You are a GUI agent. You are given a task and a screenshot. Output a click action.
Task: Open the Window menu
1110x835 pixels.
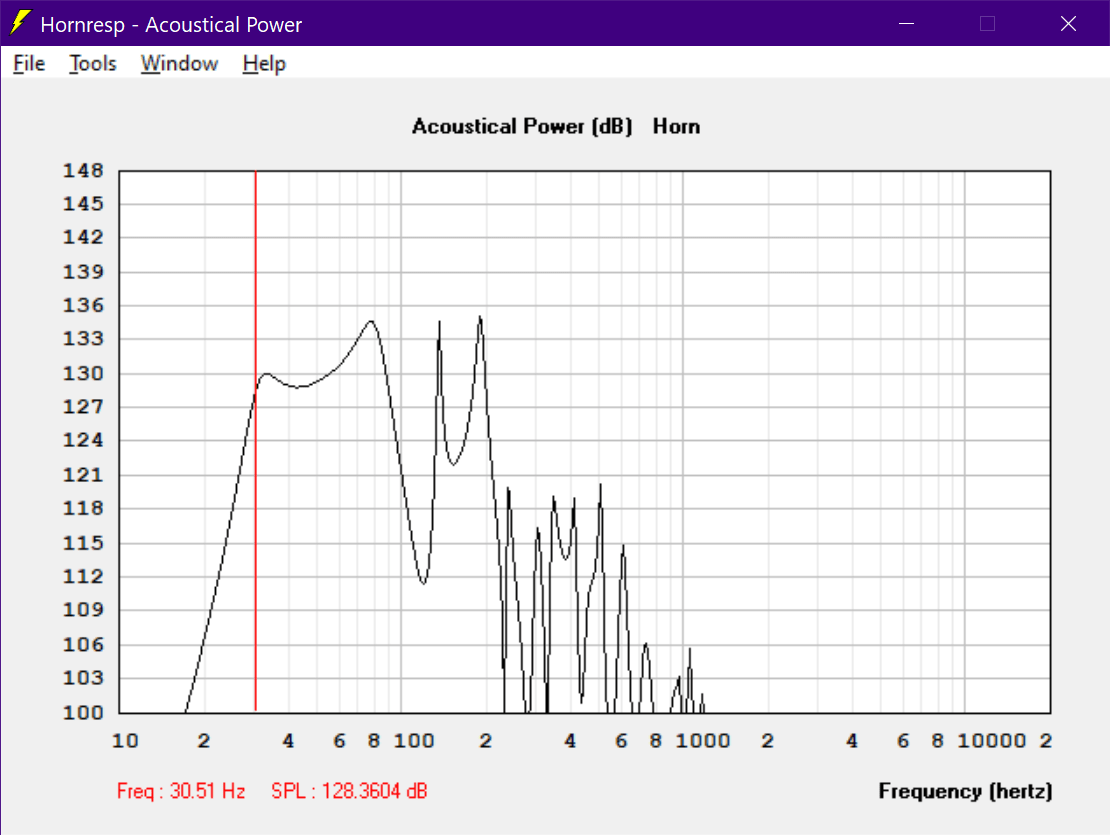coord(179,64)
